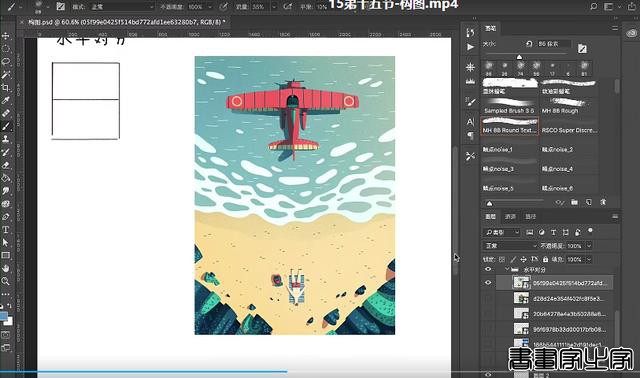Select the Eyedropper tool
The height and width of the screenshot is (378, 640).
[x=6, y=100]
